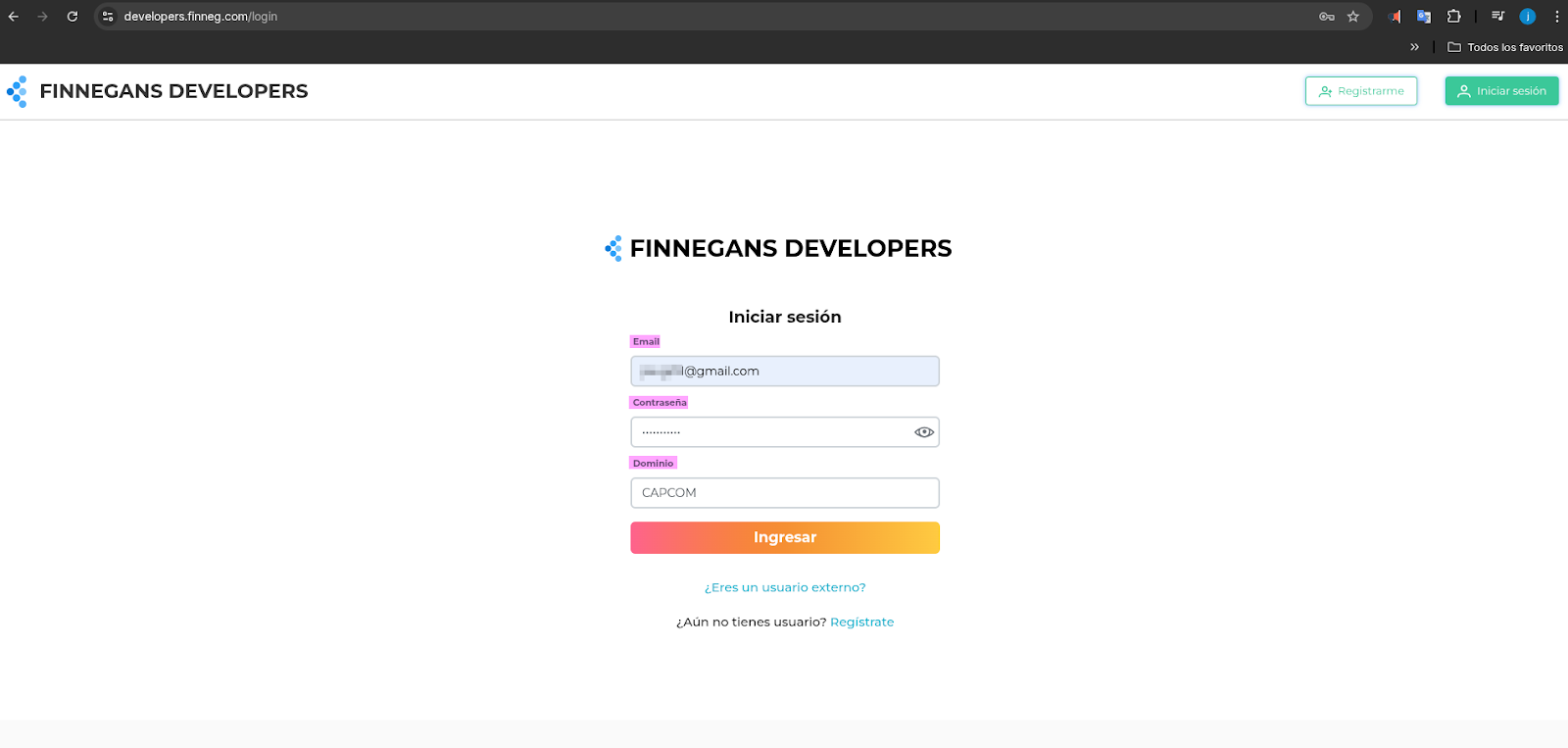Image resolution: width=1568 pixels, height=748 pixels.
Task: Click the Iniciar sesión header button
Action: point(1501,91)
